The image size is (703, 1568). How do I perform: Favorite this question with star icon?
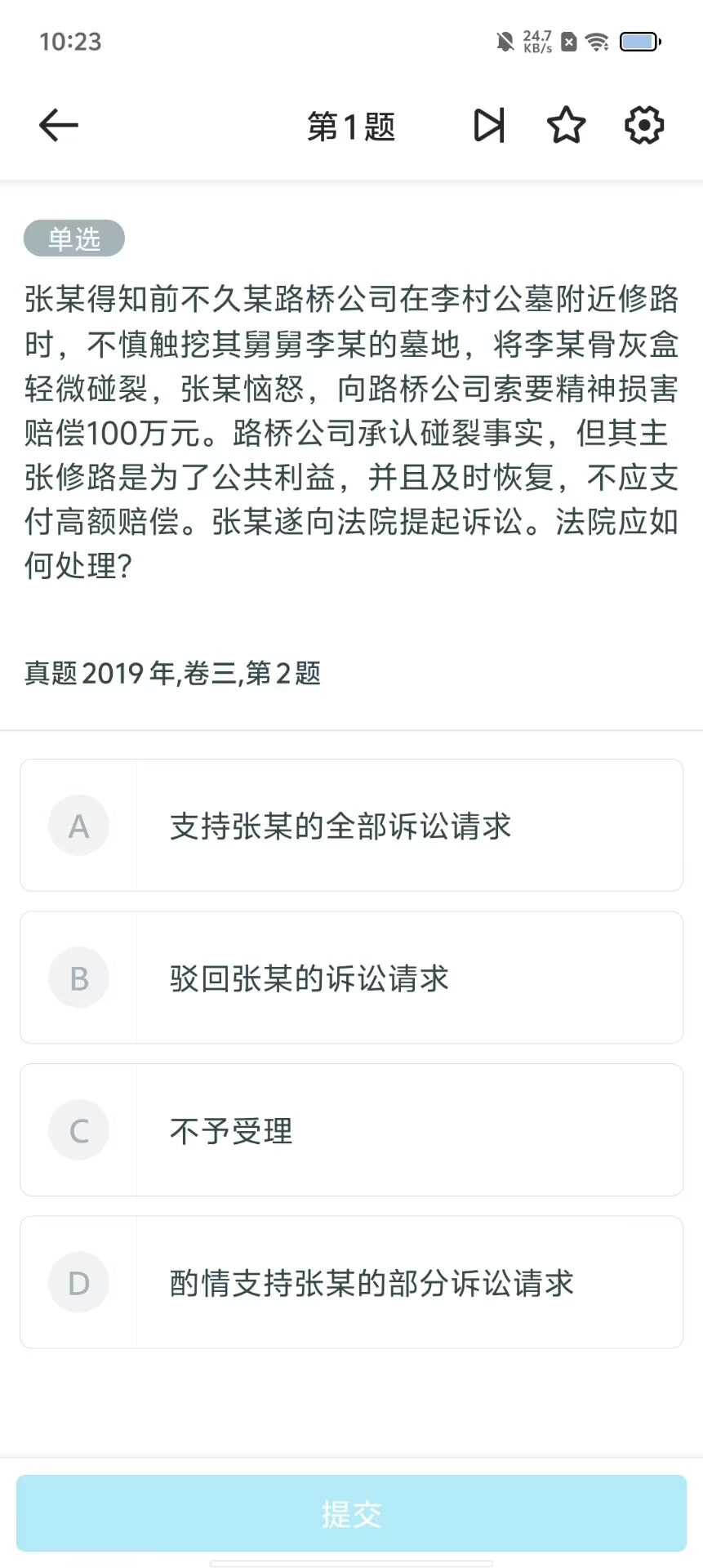(566, 126)
